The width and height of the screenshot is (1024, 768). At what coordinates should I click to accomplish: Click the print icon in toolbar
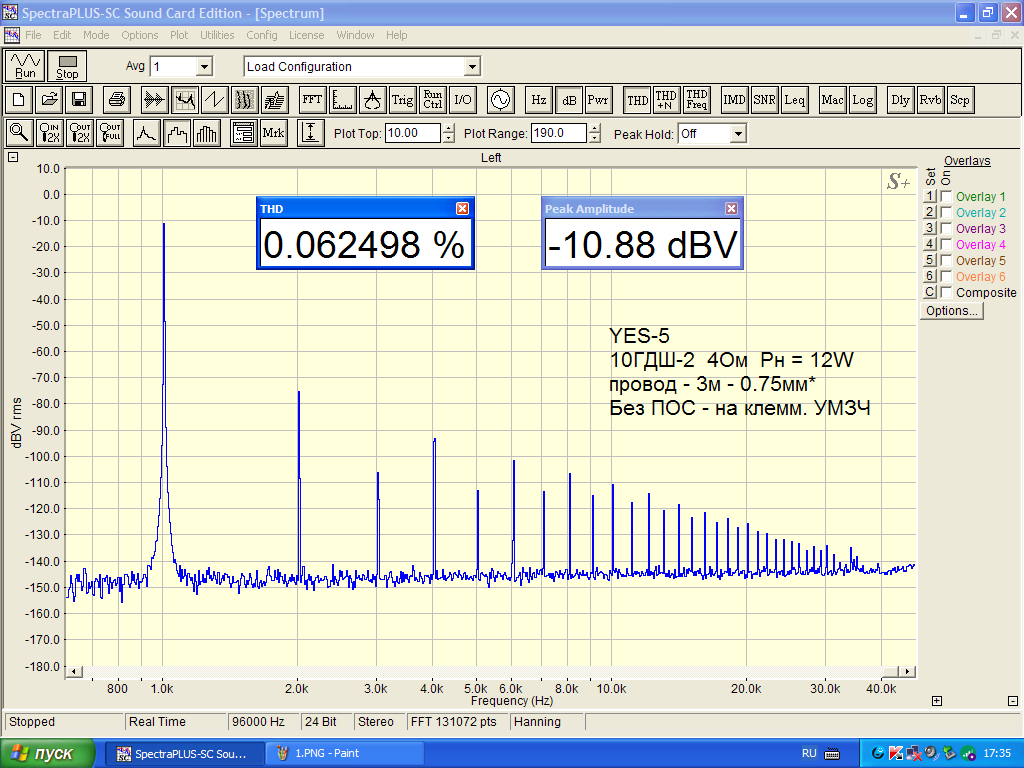[x=117, y=100]
